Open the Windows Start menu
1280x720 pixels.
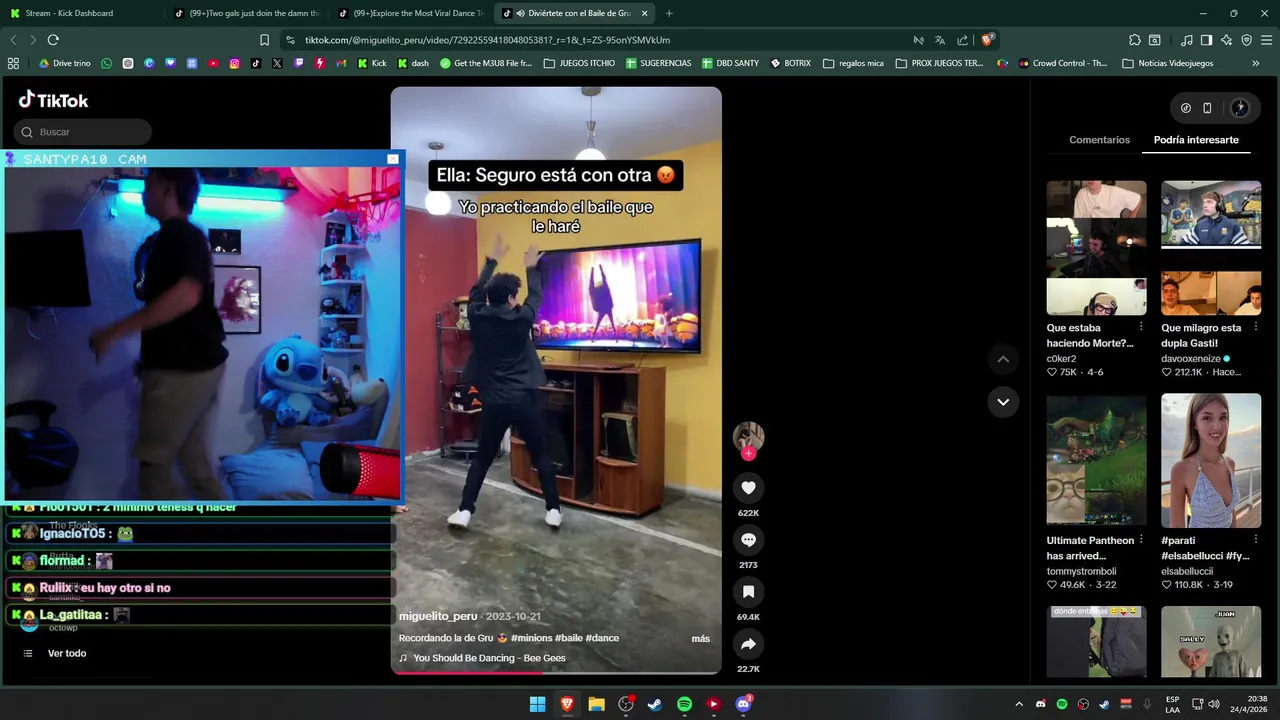pos(538,704)
